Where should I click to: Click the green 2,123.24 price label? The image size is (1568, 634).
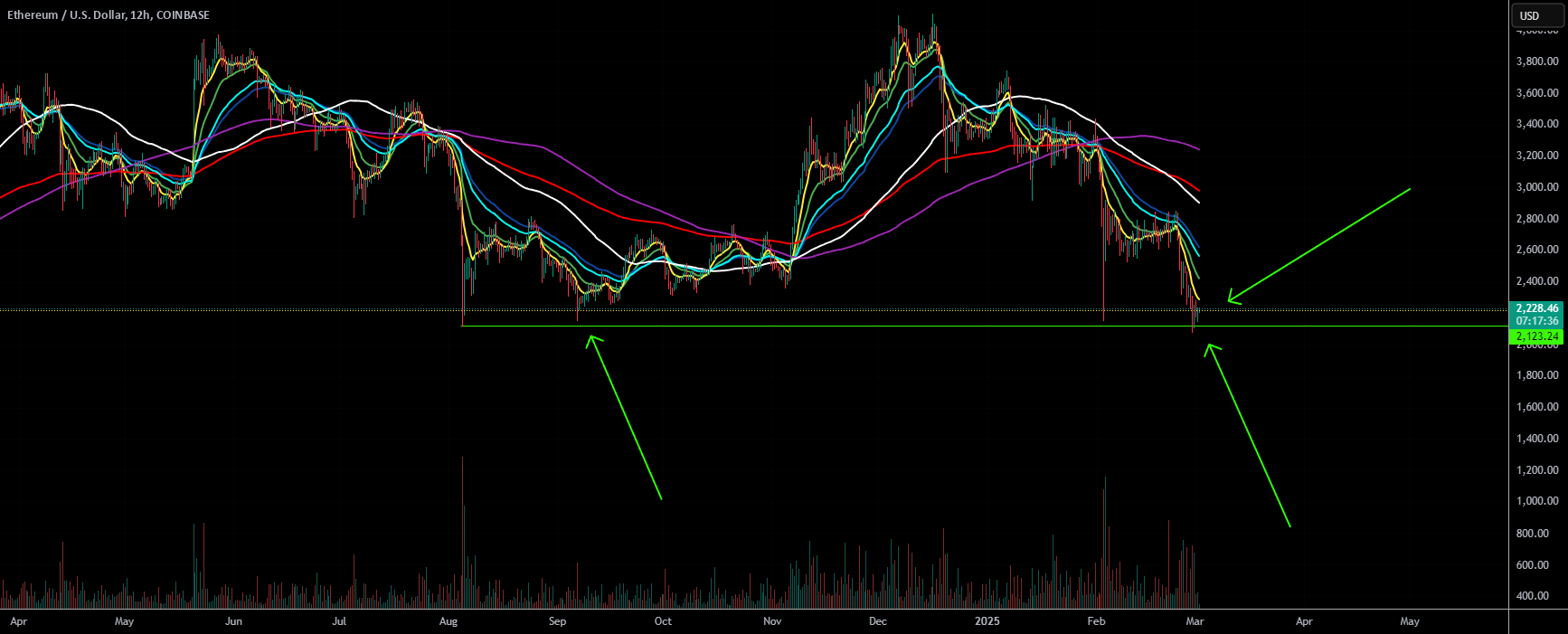click(1537, 336)
